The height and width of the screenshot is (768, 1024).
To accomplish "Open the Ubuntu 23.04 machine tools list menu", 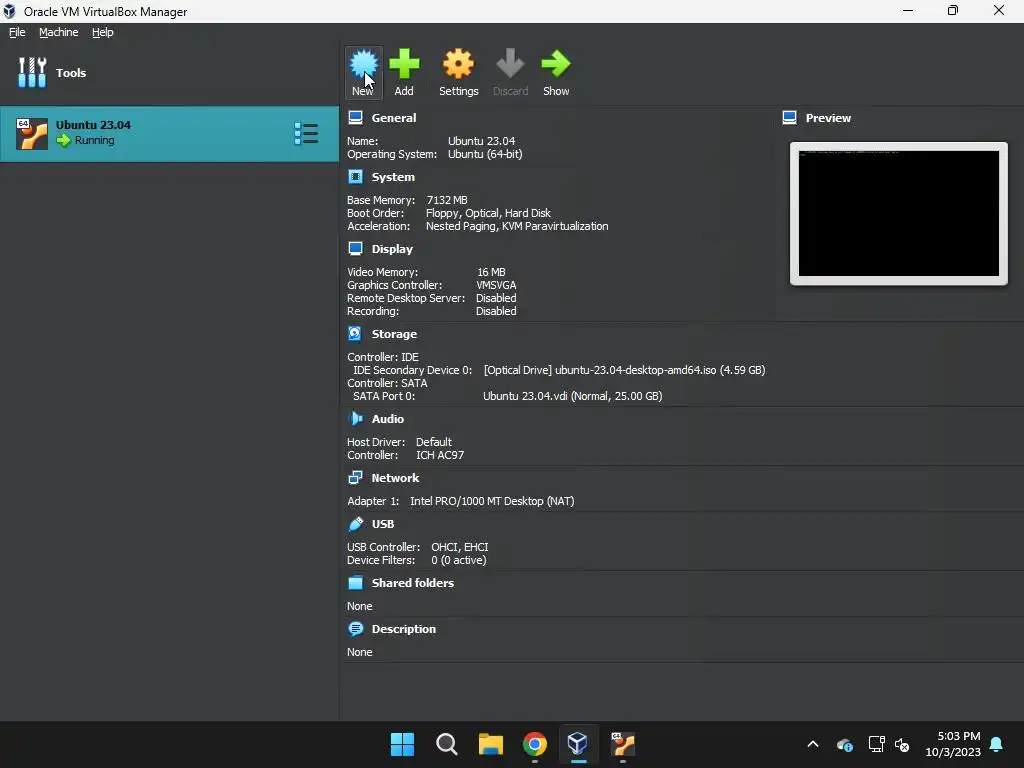I will 306,134.
